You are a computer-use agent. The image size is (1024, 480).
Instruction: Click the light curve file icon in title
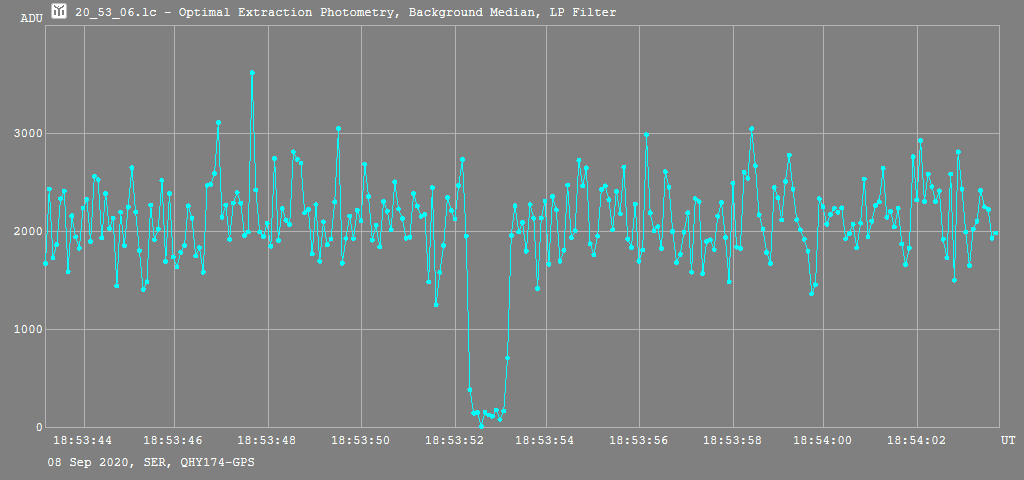click(59, 12)
